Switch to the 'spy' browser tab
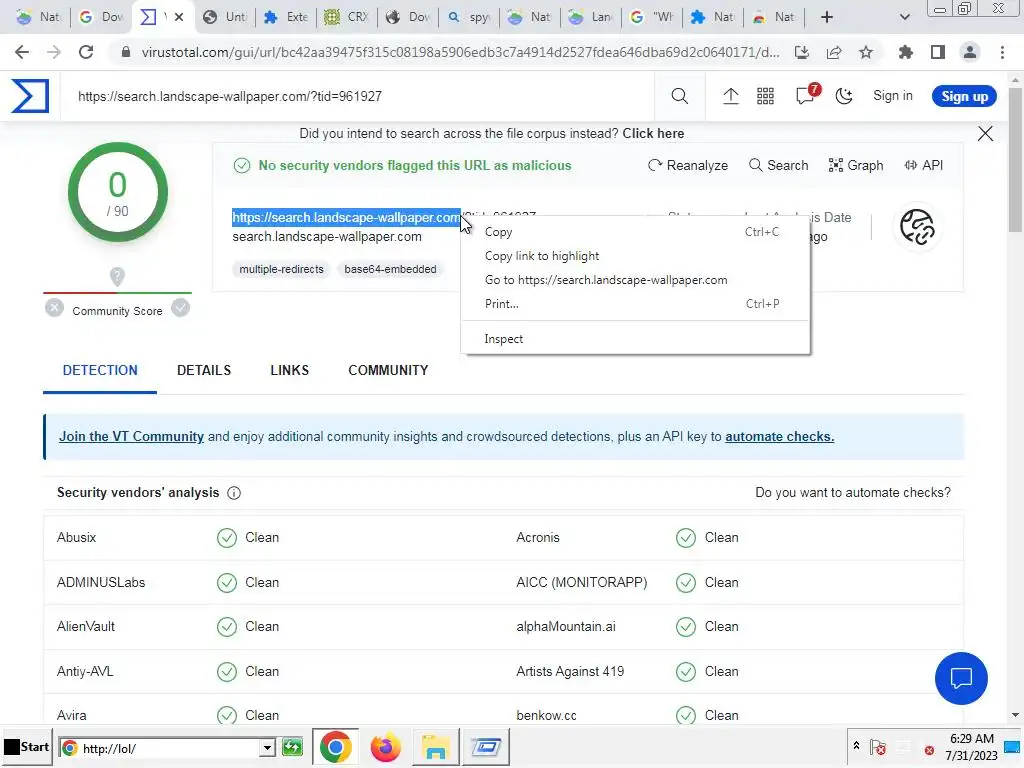The image size is (1024, 768). 469,17
